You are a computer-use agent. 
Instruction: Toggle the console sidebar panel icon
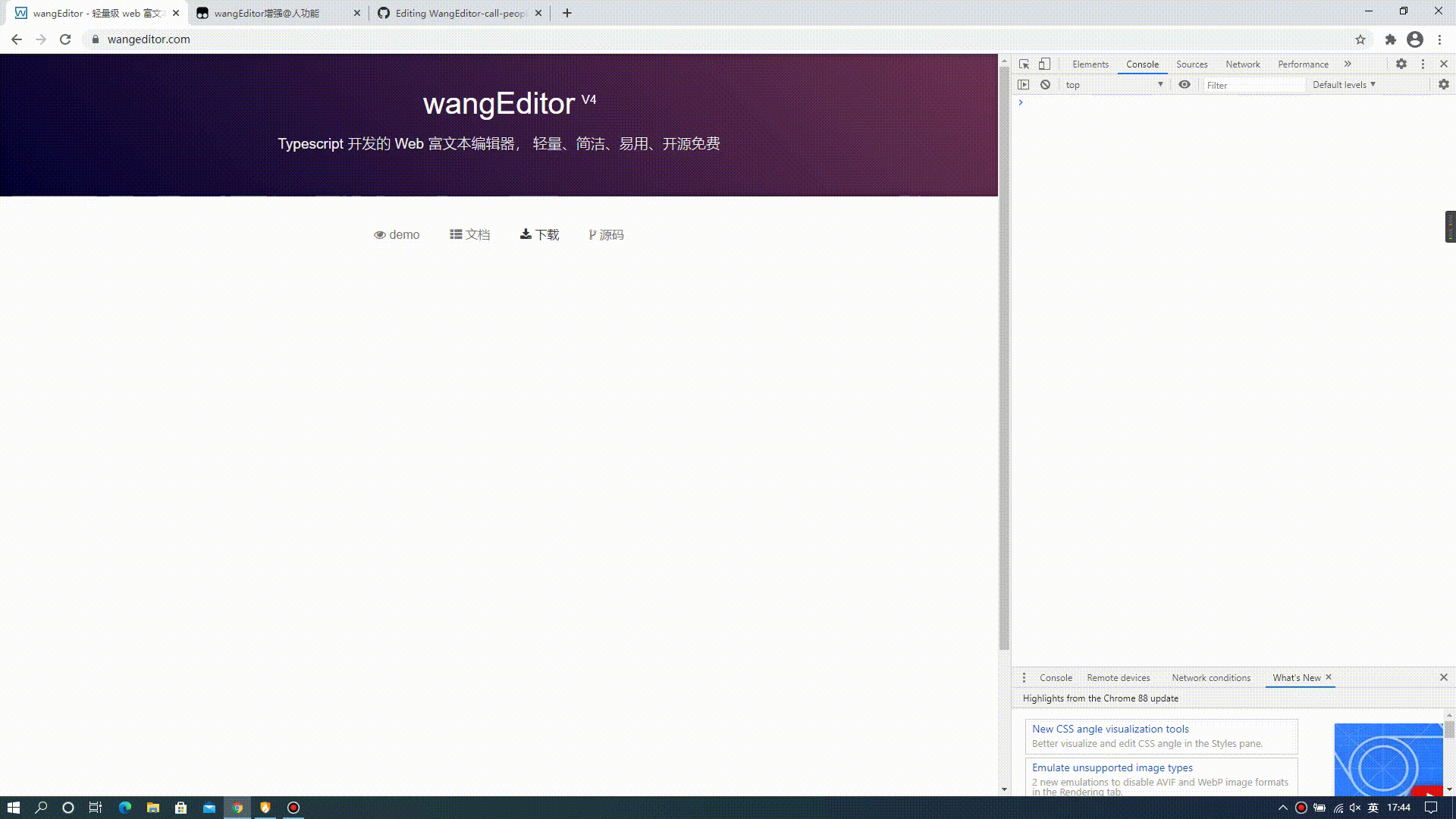point(1024,84)
